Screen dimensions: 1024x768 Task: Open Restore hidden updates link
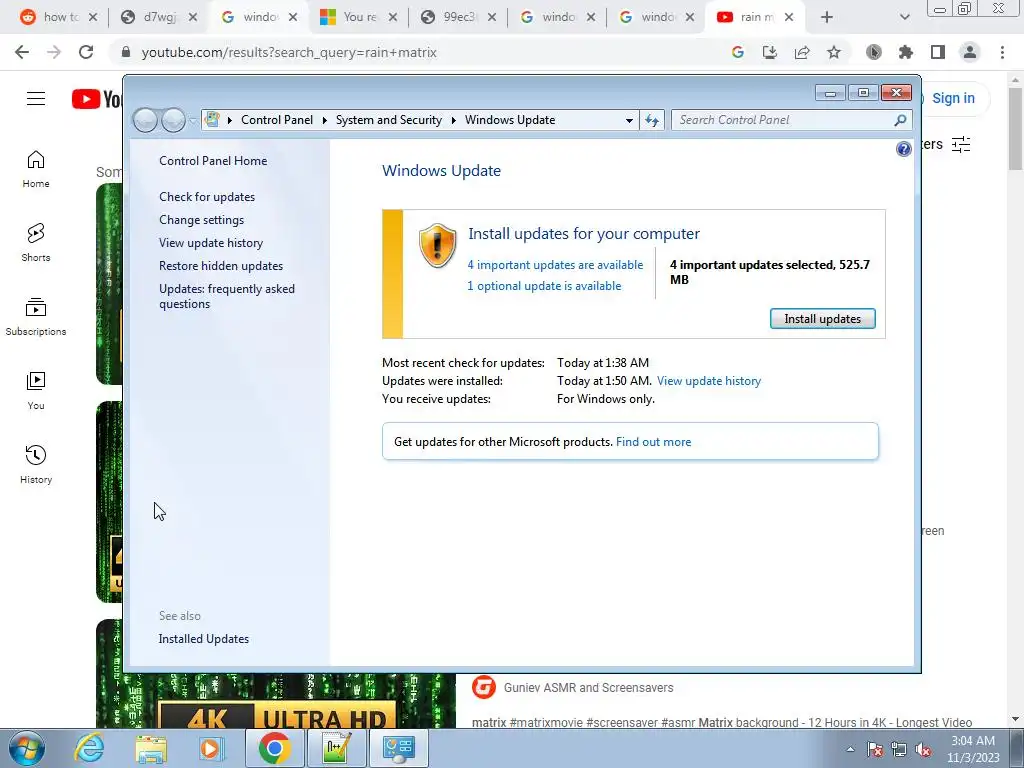coord(221,266)
